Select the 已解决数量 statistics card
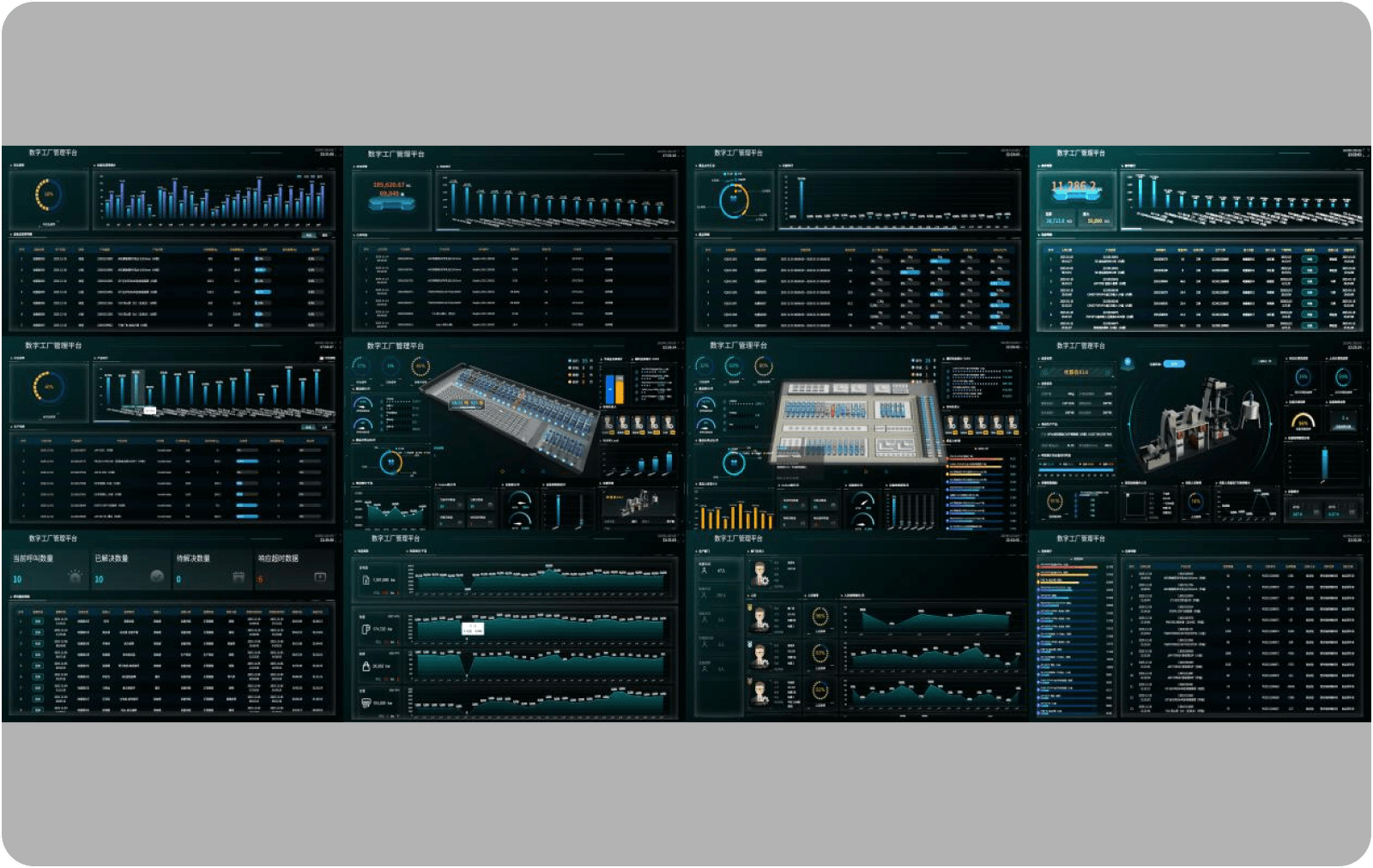The image size is (1373, 868). 130,570
